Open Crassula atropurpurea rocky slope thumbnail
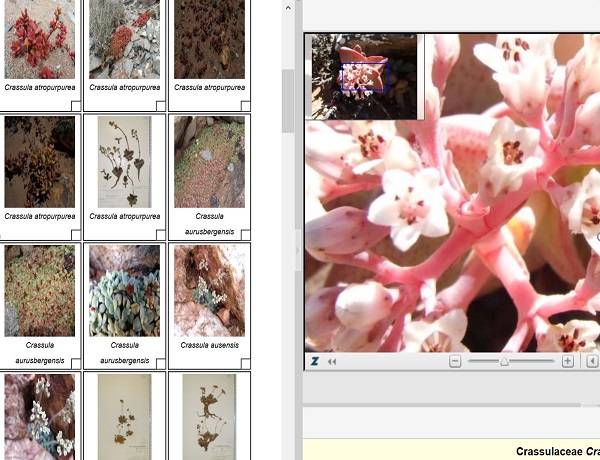The width and height of the screenshot is (600, 460). coord(125,39)
